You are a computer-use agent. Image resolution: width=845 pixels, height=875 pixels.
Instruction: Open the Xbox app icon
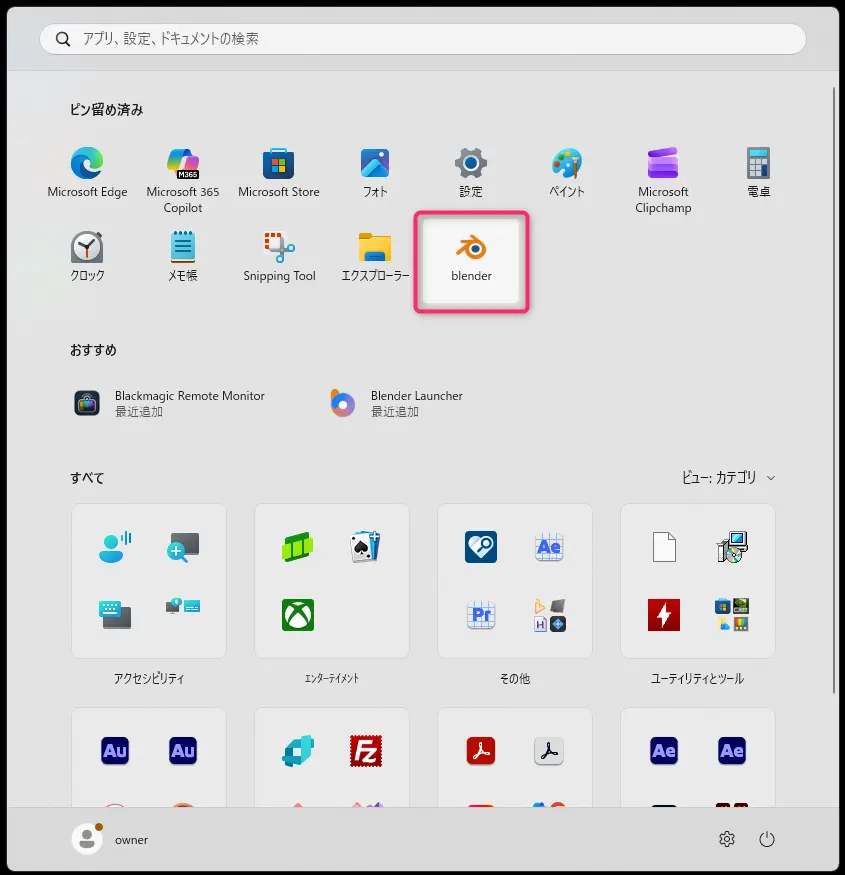(x=298, y=615)
